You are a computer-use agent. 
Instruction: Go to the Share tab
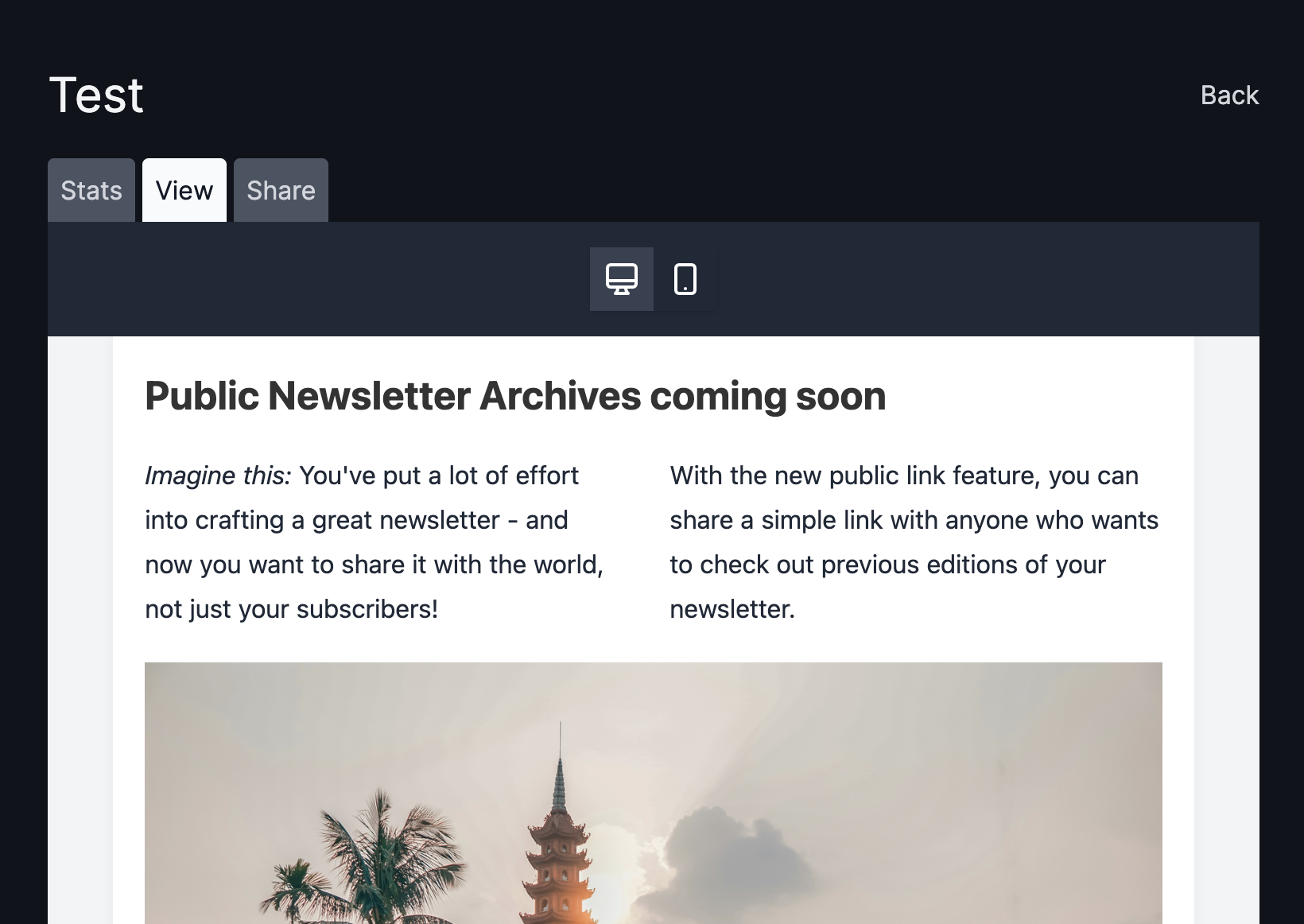coord(281,190)
